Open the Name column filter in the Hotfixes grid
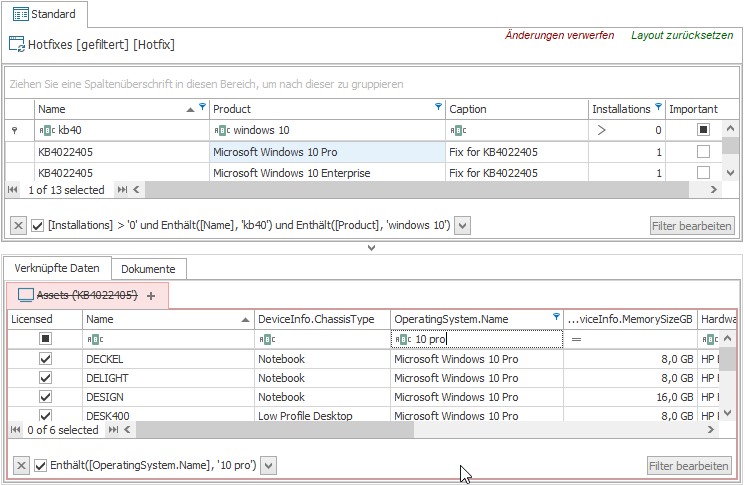 click(x=202, y=106)
